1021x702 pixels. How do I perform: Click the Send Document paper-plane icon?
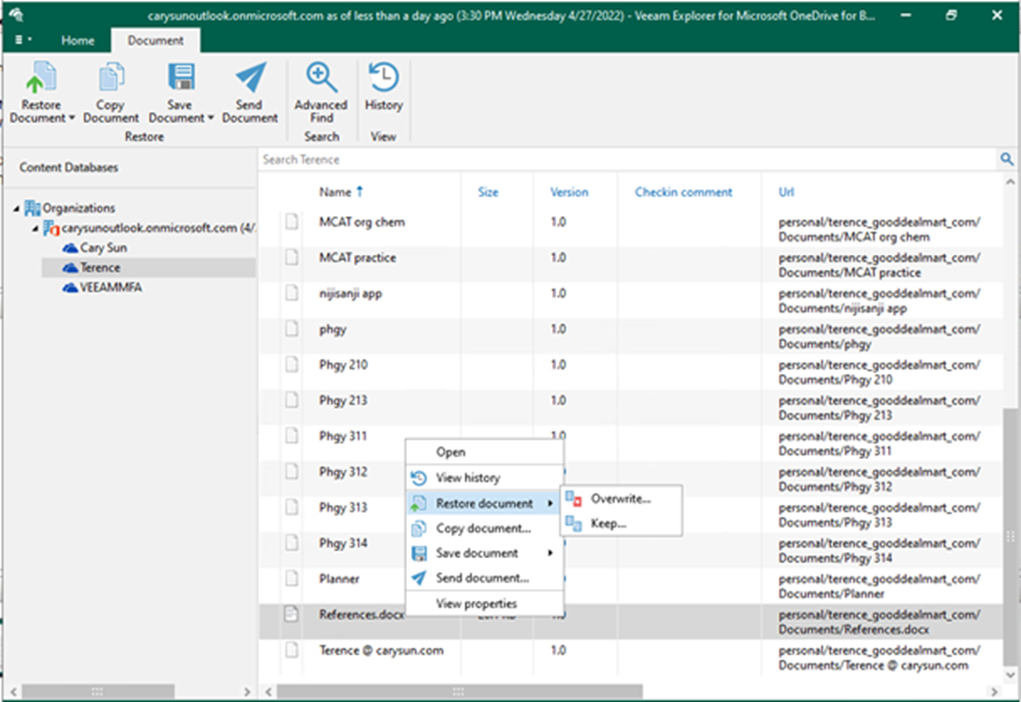251,77
